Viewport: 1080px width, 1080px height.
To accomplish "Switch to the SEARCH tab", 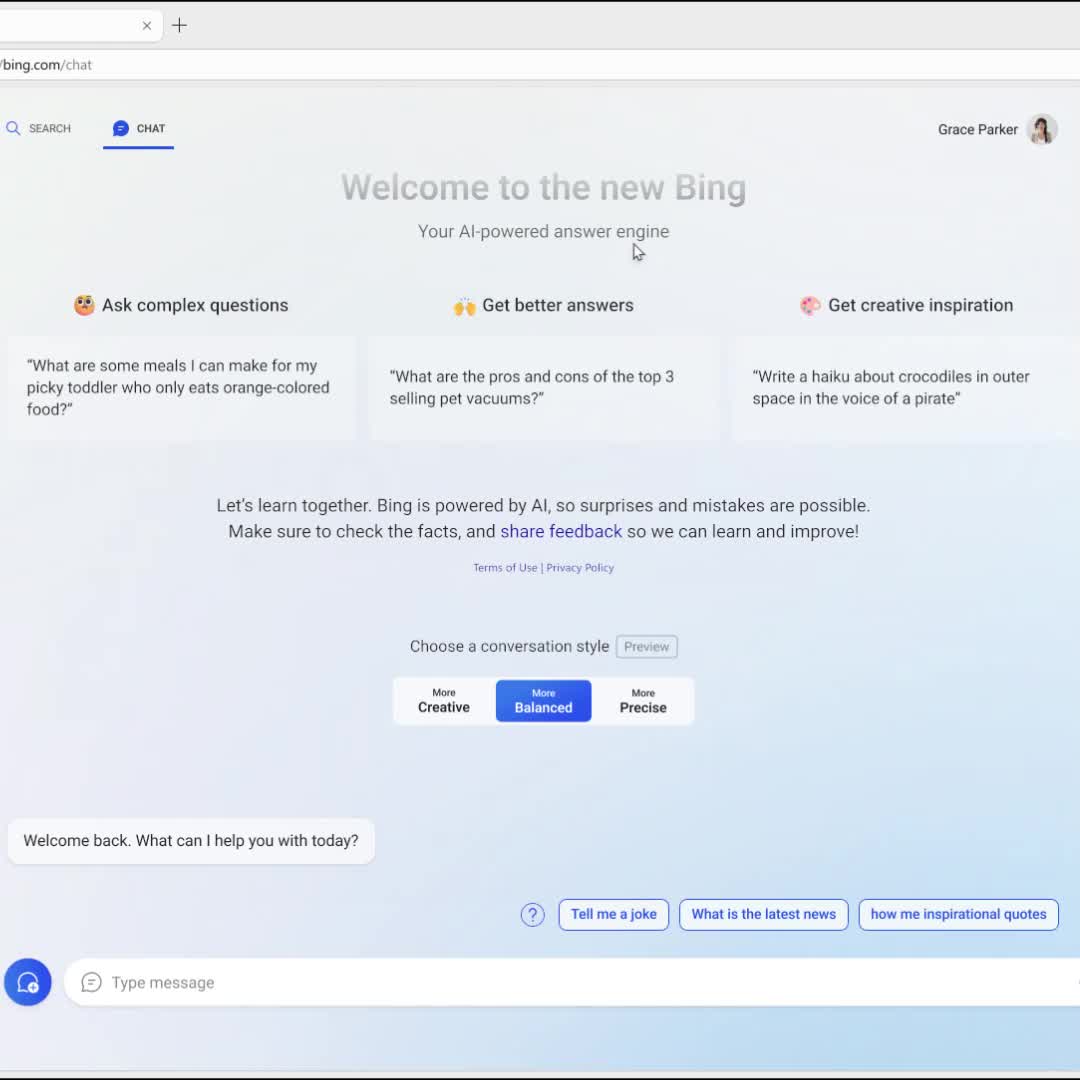I will tap(39, 128).
